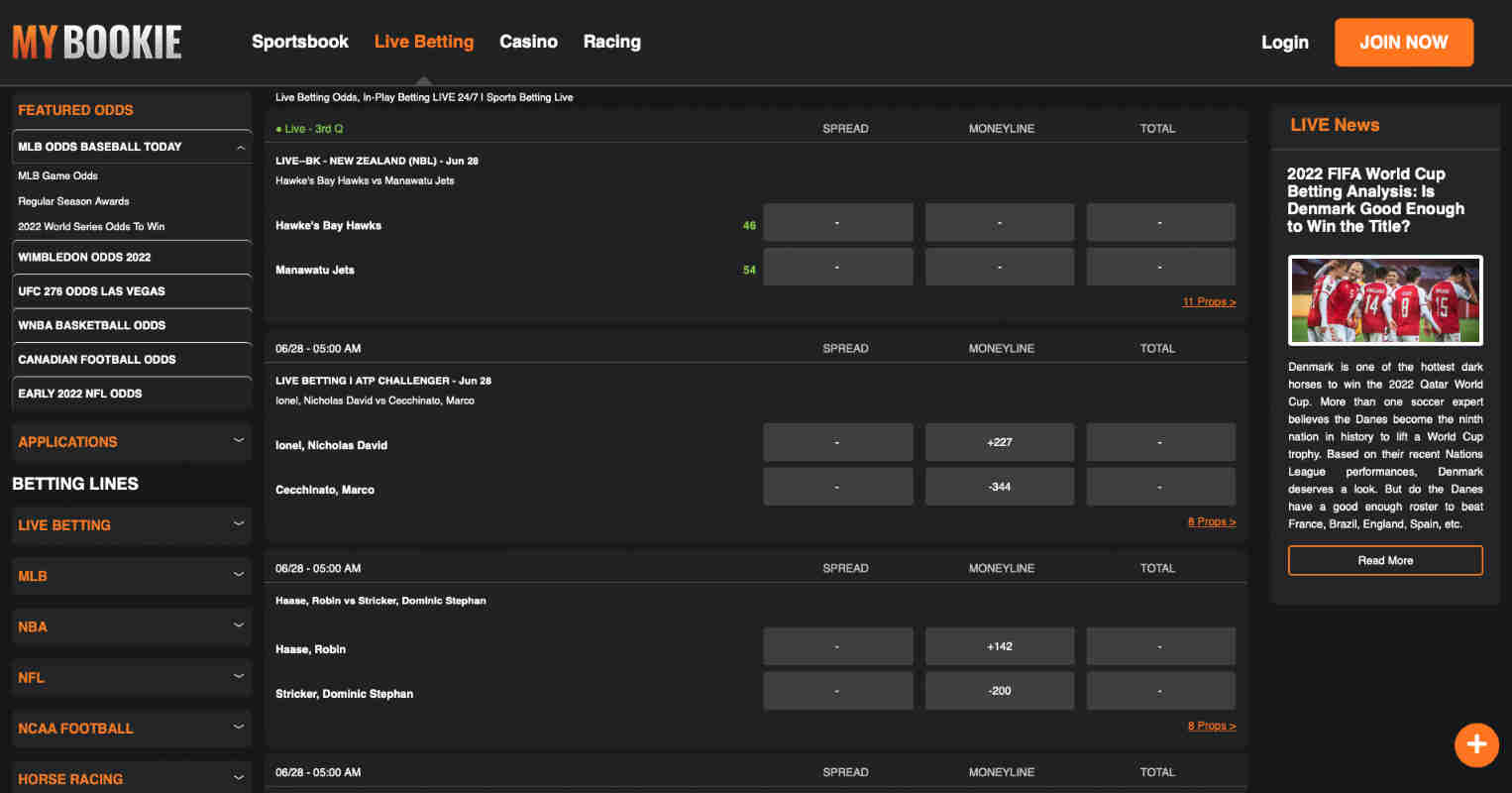1512x793 pixels.
Task: Pick Cecchinato moneyline -344
Action: (x=1000, y=487)
